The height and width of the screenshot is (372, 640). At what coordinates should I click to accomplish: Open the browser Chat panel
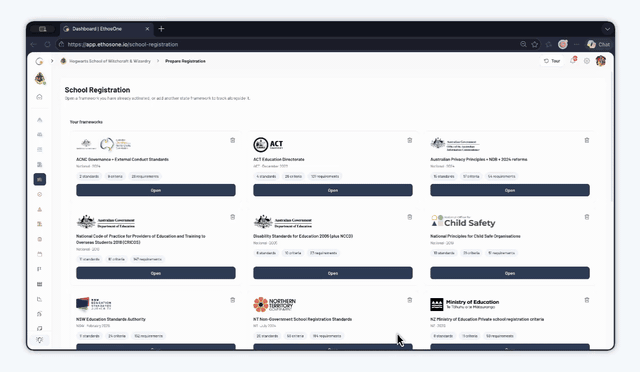point(599,44)
